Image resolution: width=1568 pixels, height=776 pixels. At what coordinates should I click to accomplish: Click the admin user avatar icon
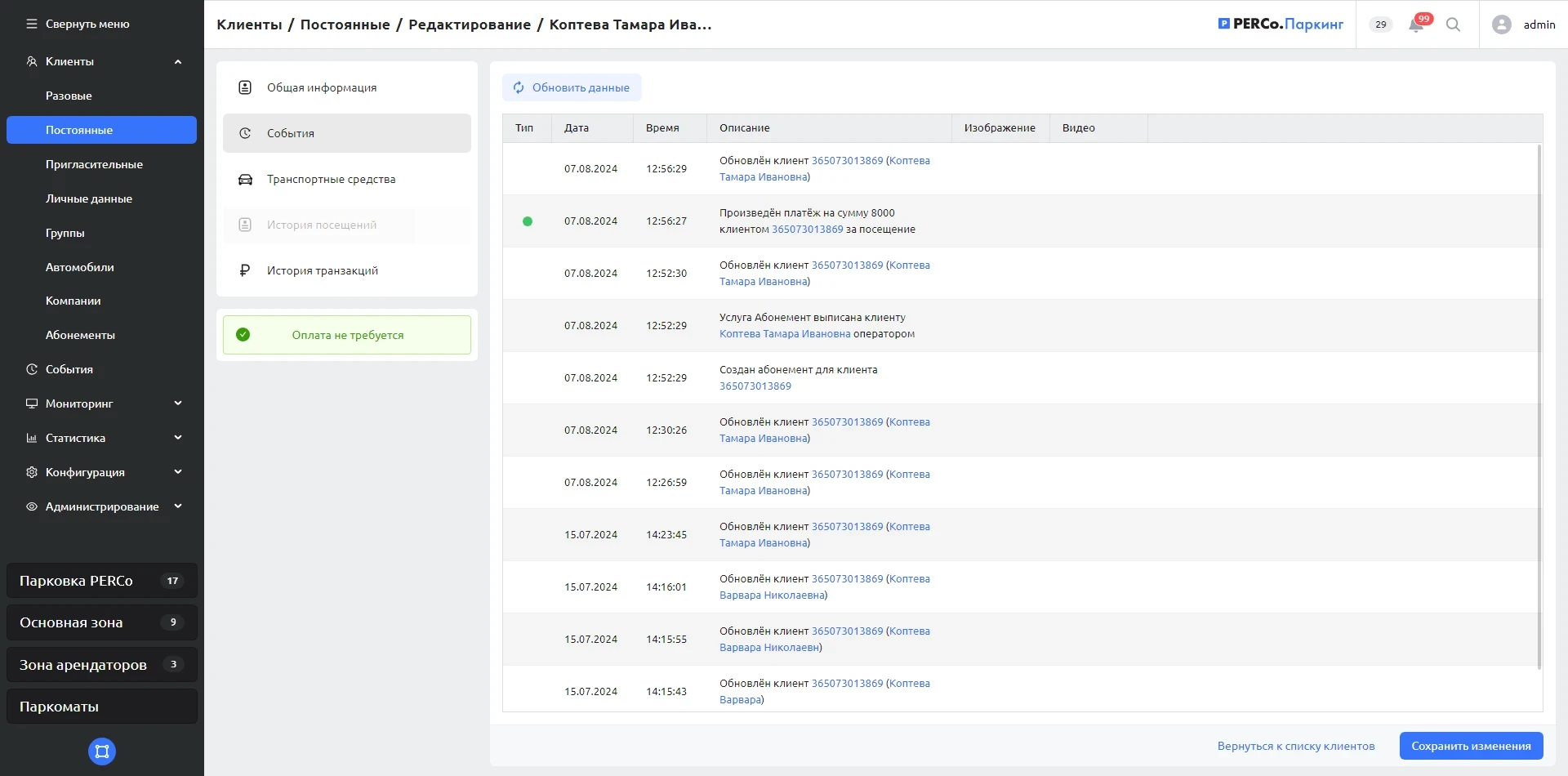(x=1501, y=25)
